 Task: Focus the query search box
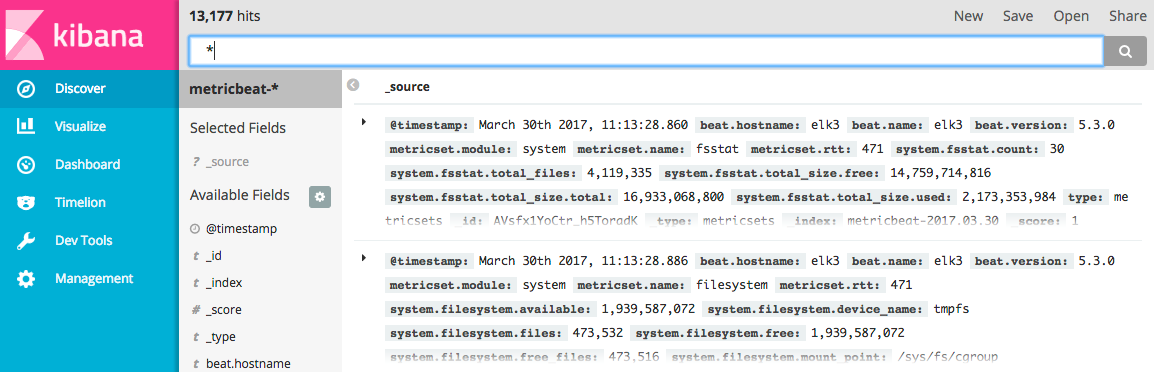[x=645, y=51]
